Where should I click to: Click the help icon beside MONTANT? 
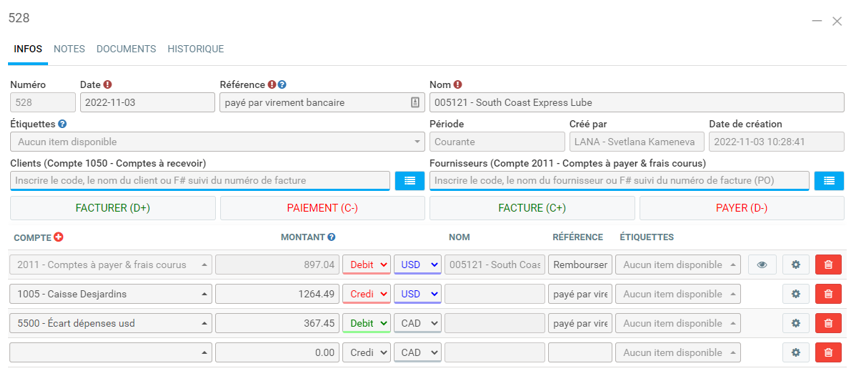click(x=331, y=237)
